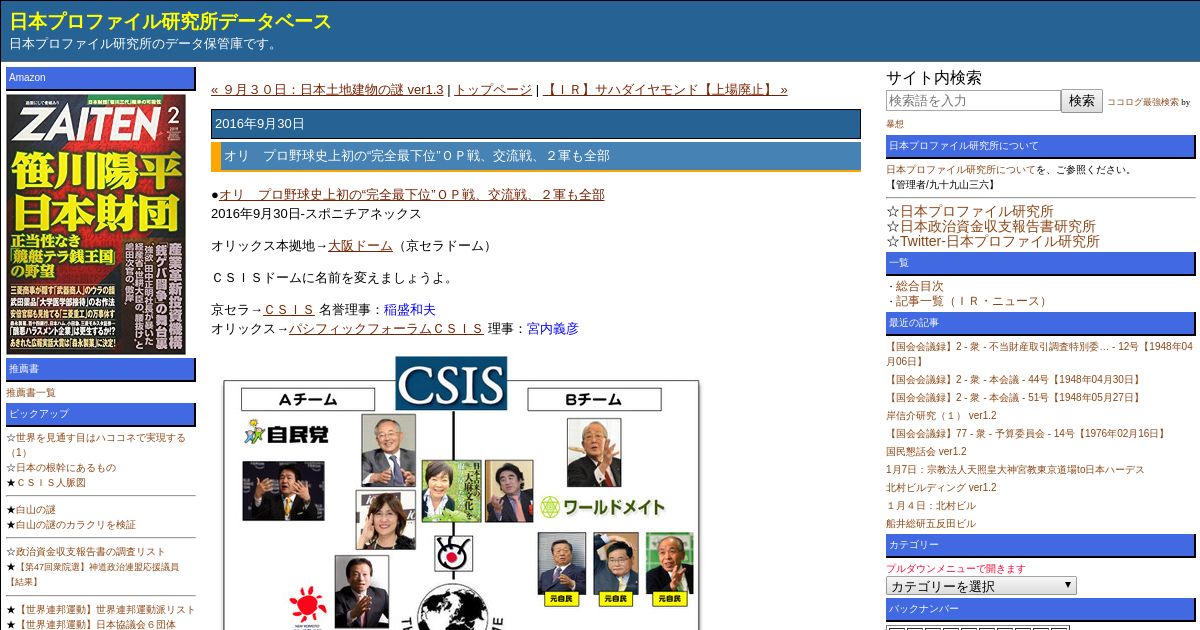
Task: Open the パシフィックフォーラムＣＳＩＳ link
Action: click(386, 328)
